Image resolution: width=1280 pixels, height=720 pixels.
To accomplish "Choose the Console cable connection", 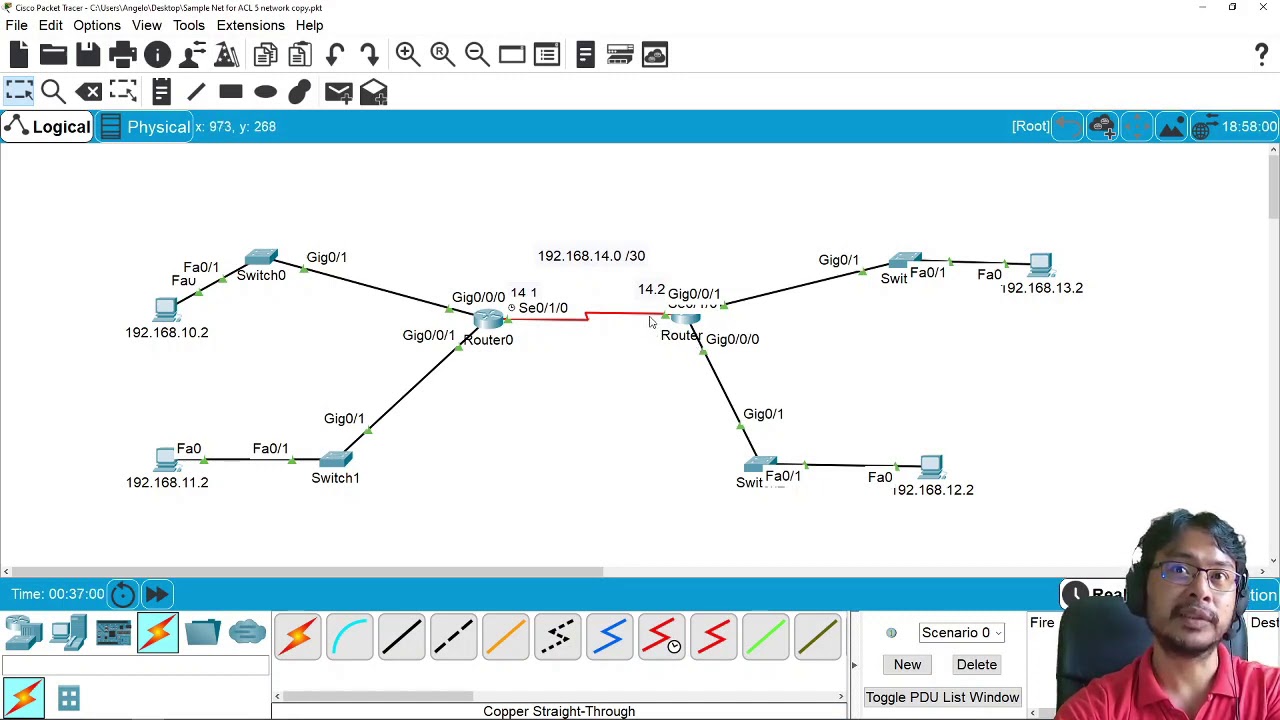I will coord(349,636).
